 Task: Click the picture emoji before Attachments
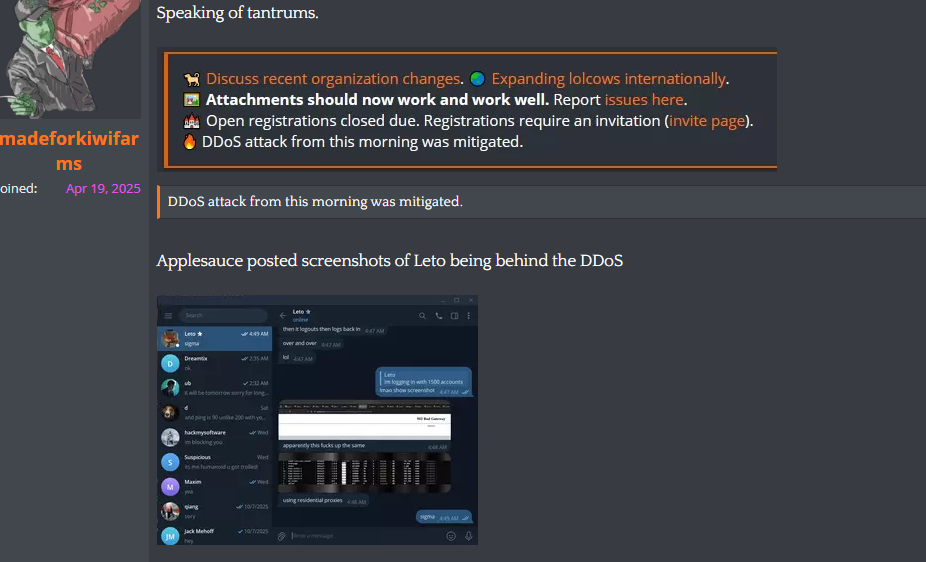(x=191, y=100)
